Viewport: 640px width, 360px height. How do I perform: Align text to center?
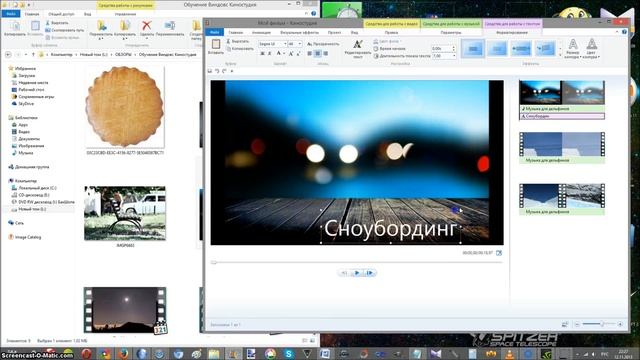(318, 53)
